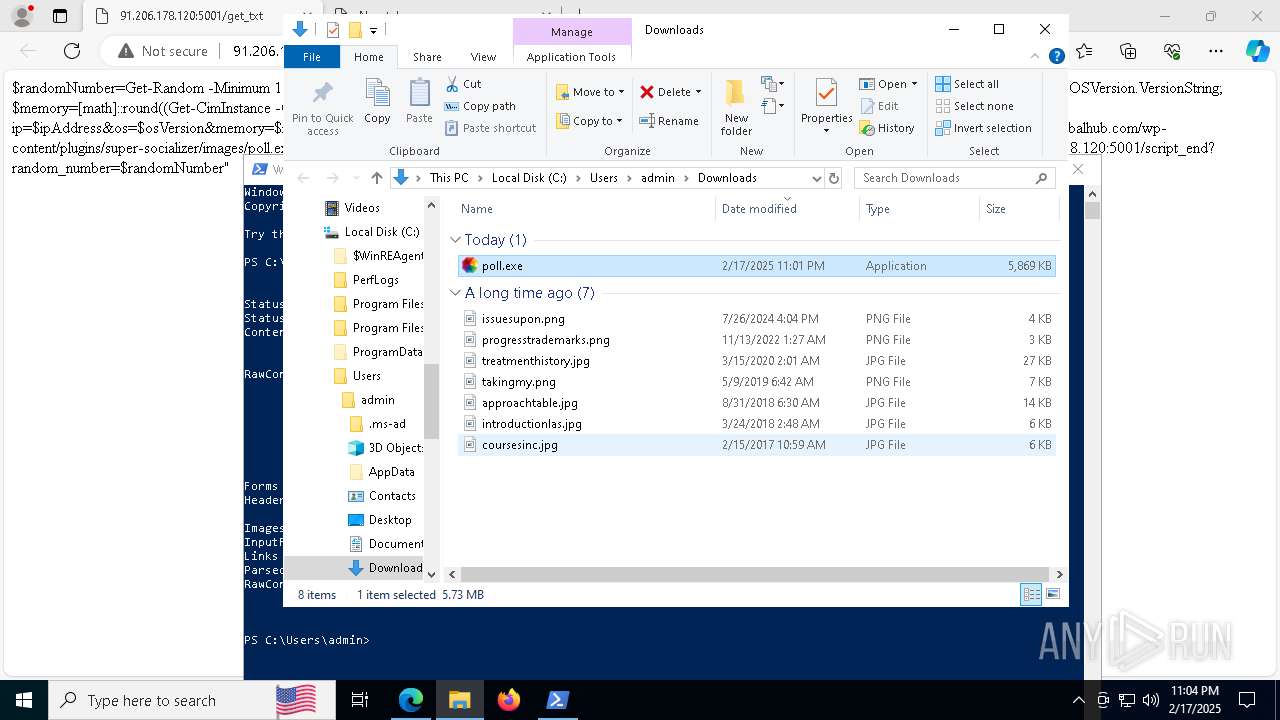Expand the Open button dropdown arrow

(914, 84)
